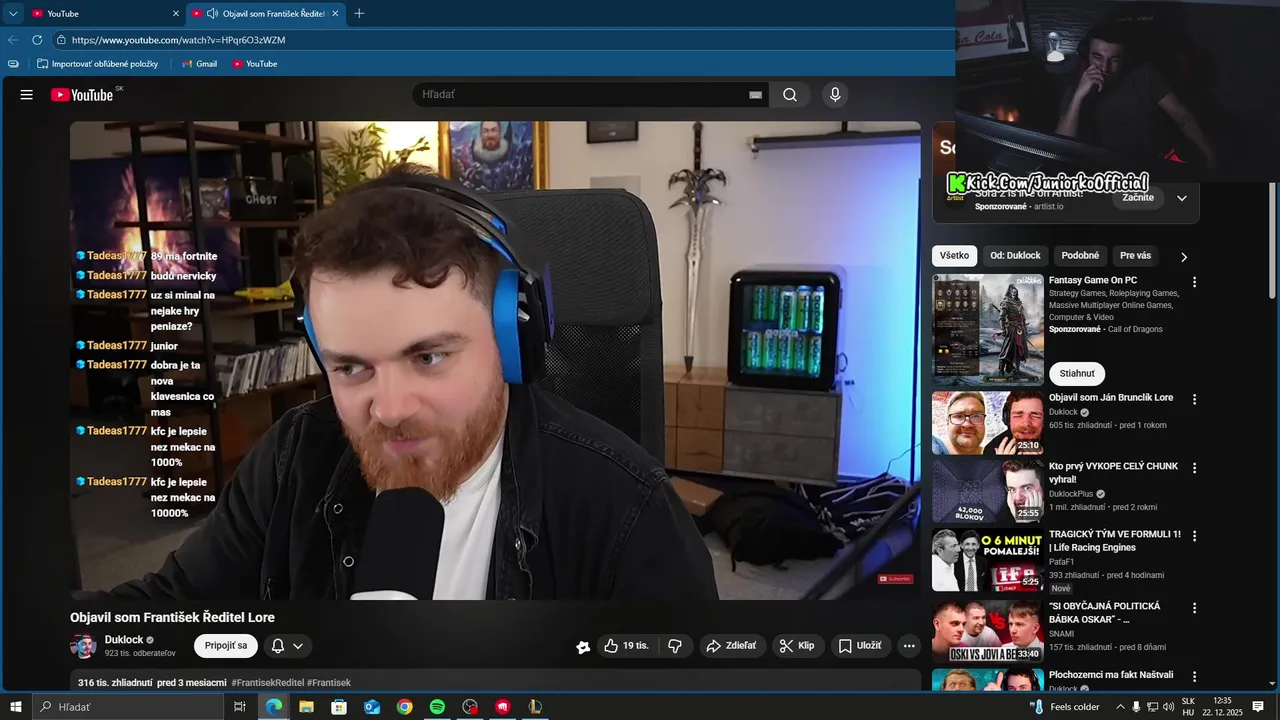Viewport: 1280px width, 720px height.
Task: Open more options for TRAGICKÝ TÝM video
Action: coord(1194,536)
